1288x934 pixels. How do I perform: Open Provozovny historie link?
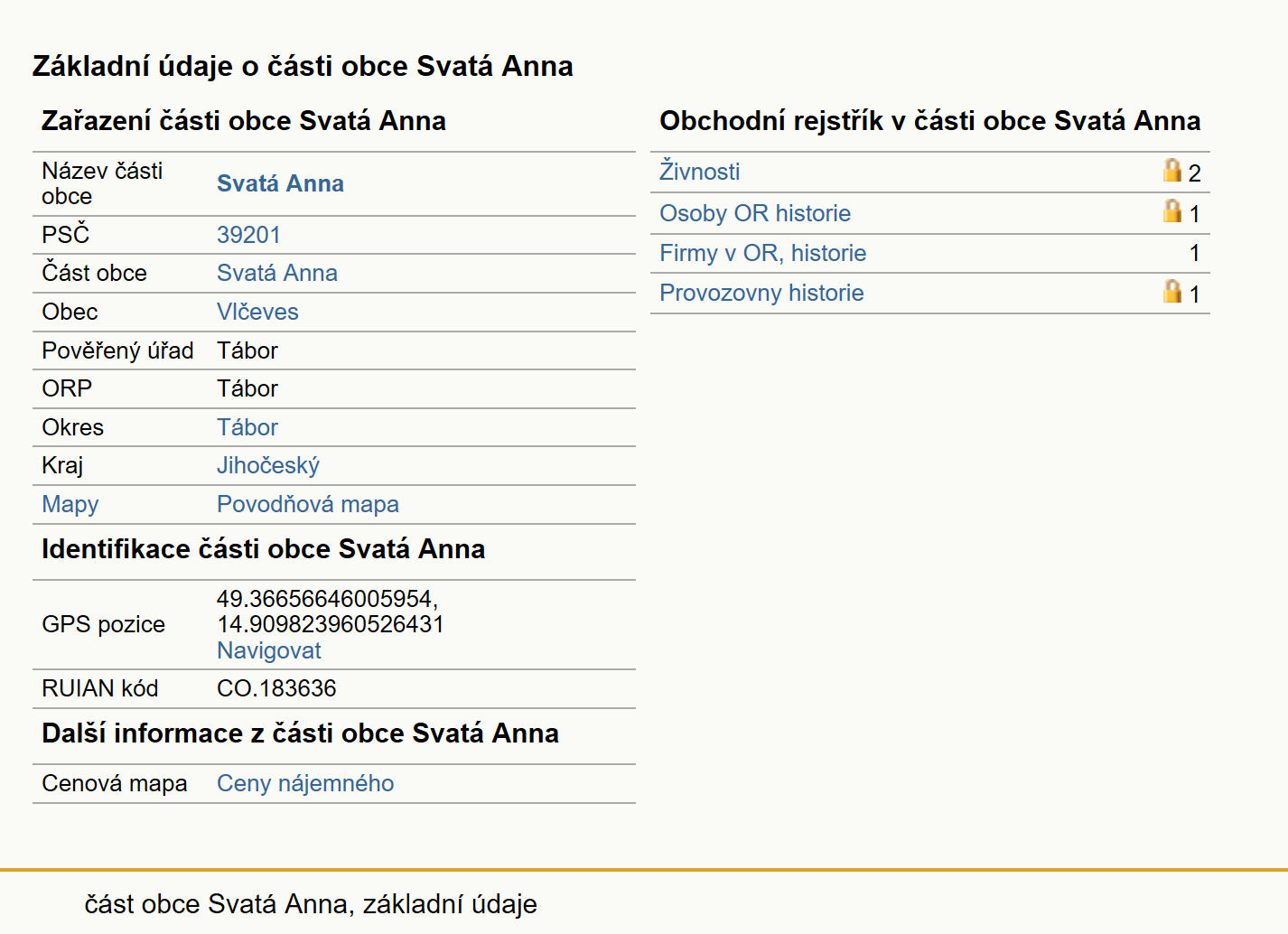point(761,293)
